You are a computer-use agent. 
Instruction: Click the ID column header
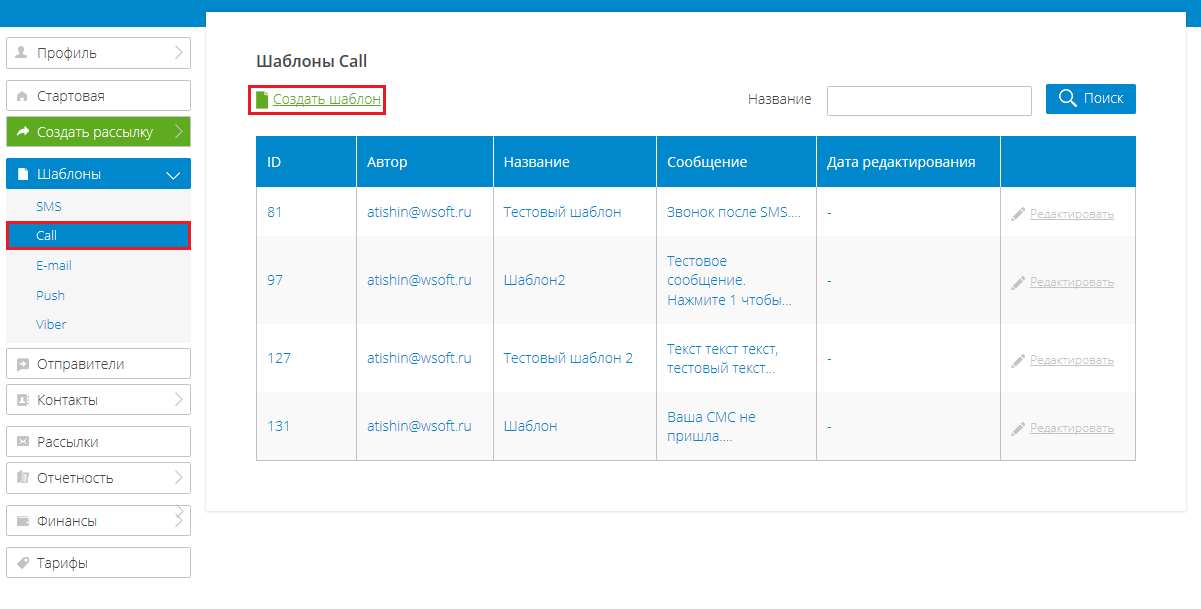click(x=306, y=162)
